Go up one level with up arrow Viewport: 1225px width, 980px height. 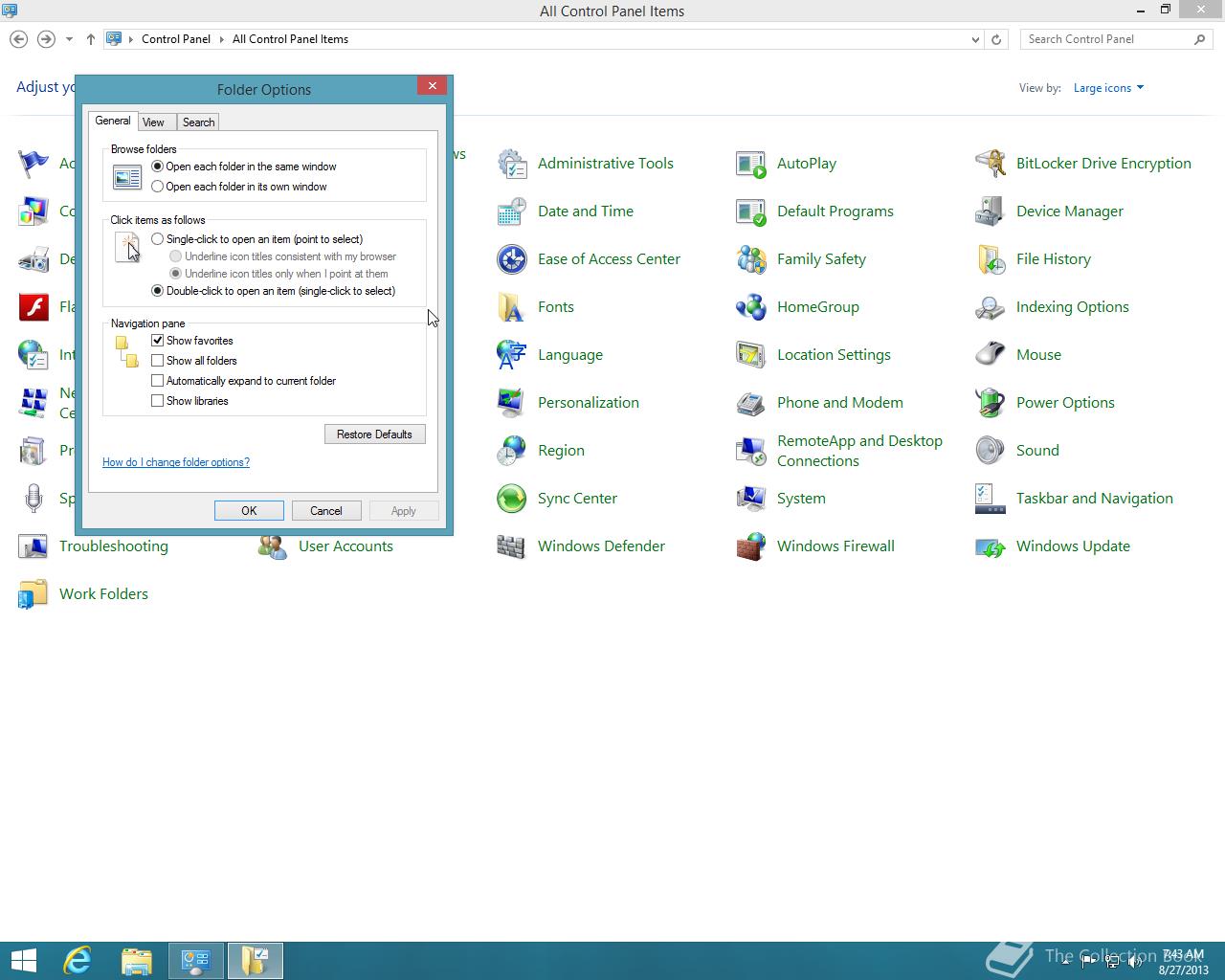(91, 39)
